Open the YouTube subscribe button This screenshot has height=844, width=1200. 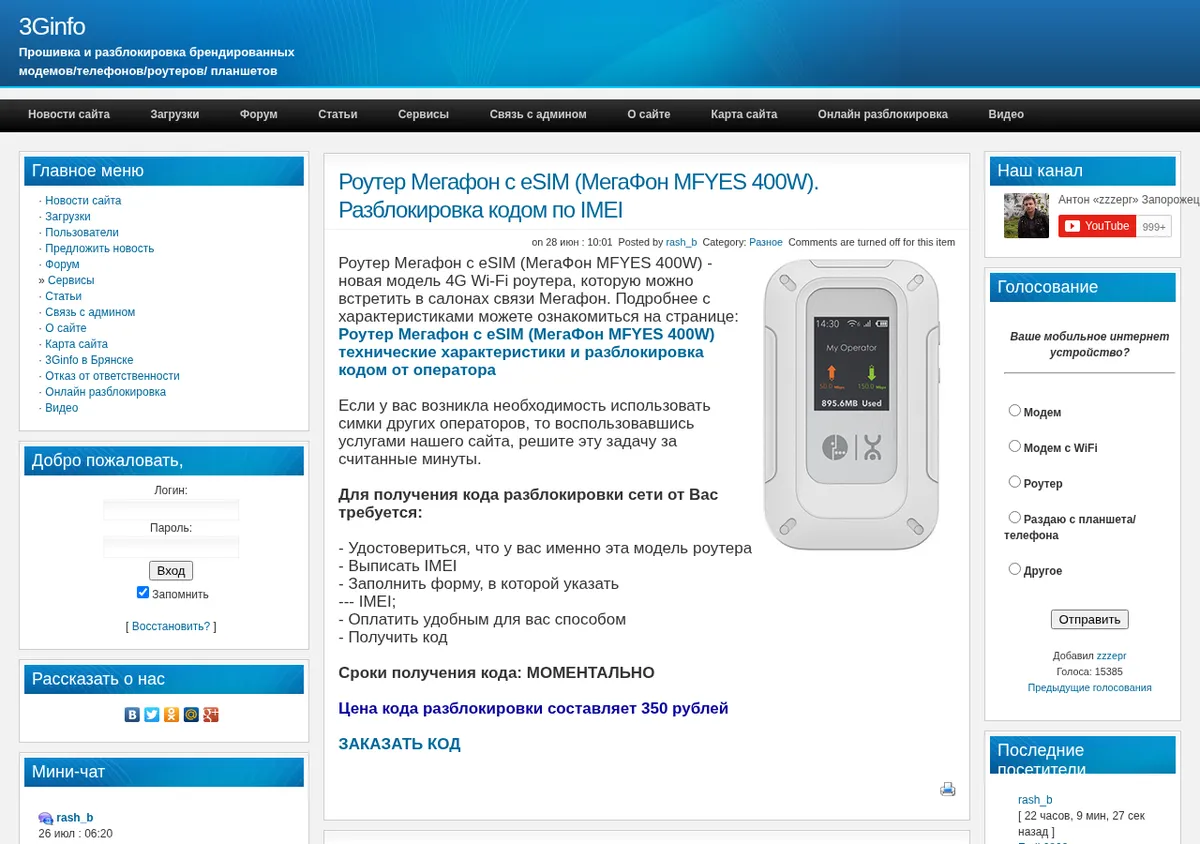1097,226
